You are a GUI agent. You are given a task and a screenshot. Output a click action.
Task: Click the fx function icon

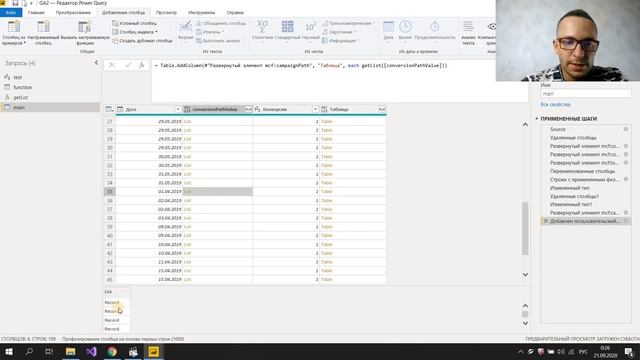tap(142, 65)
